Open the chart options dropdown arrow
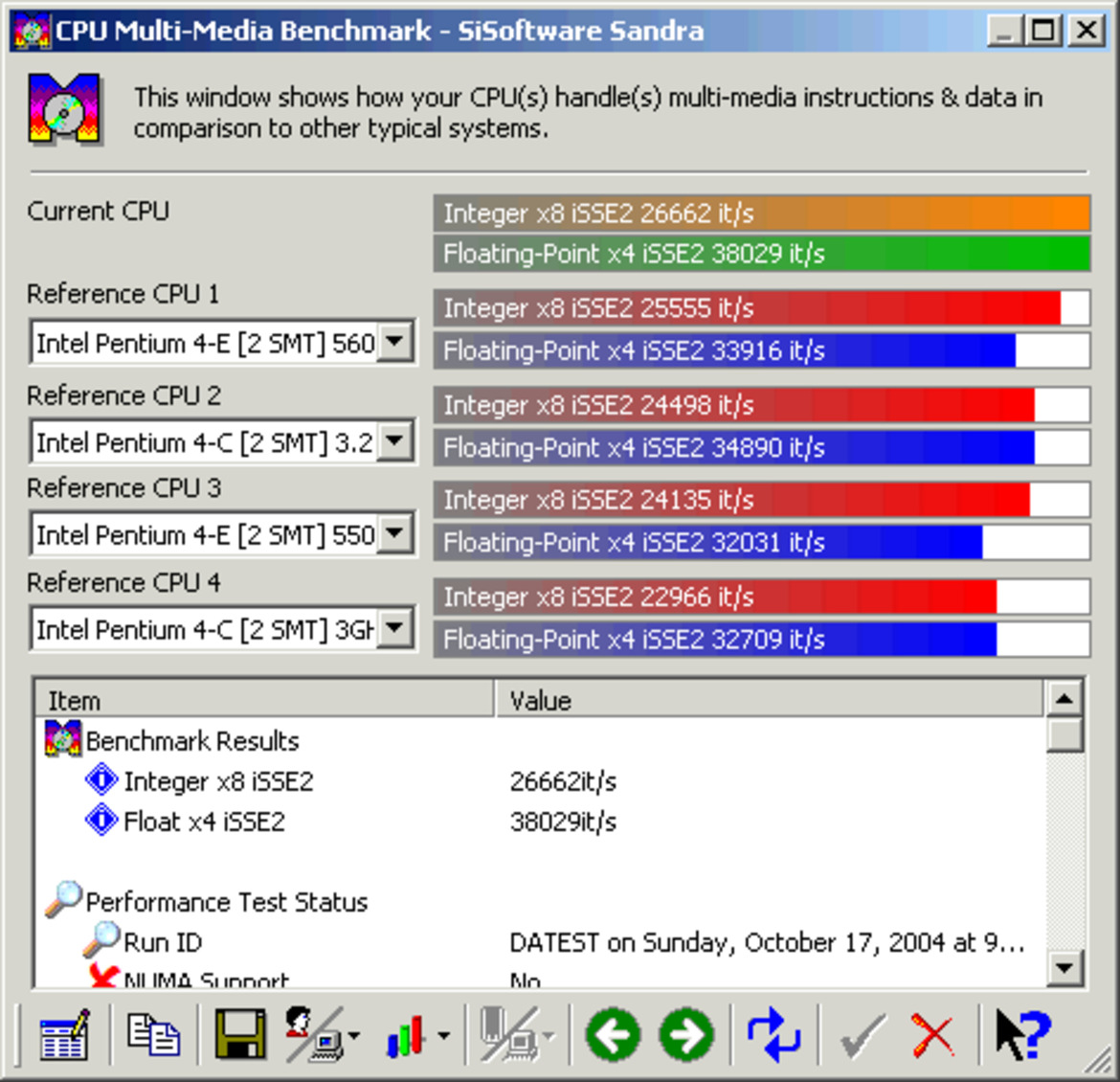1120x1082 pixels. coord(441,1034)
